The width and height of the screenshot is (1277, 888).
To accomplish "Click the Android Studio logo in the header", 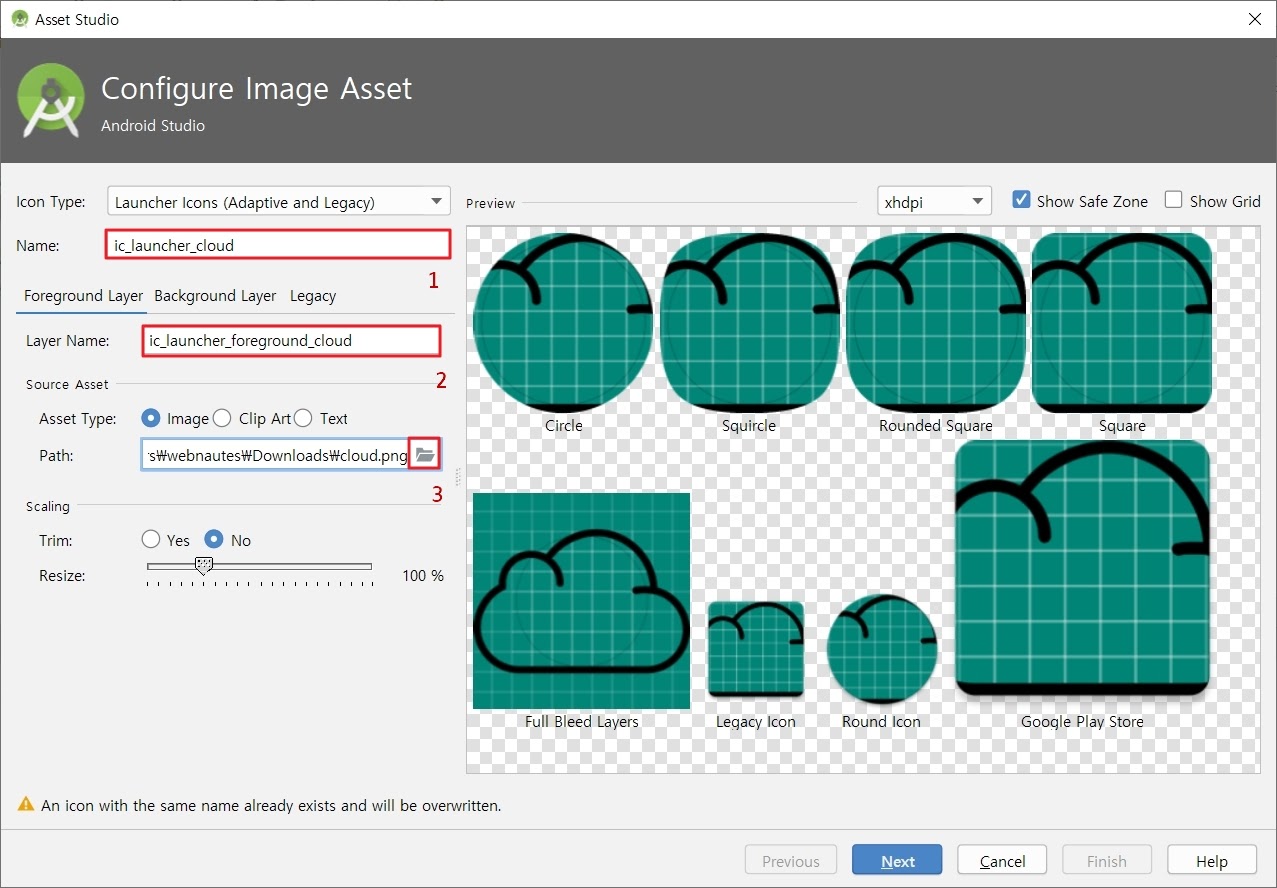I will [x=51, y=100].
